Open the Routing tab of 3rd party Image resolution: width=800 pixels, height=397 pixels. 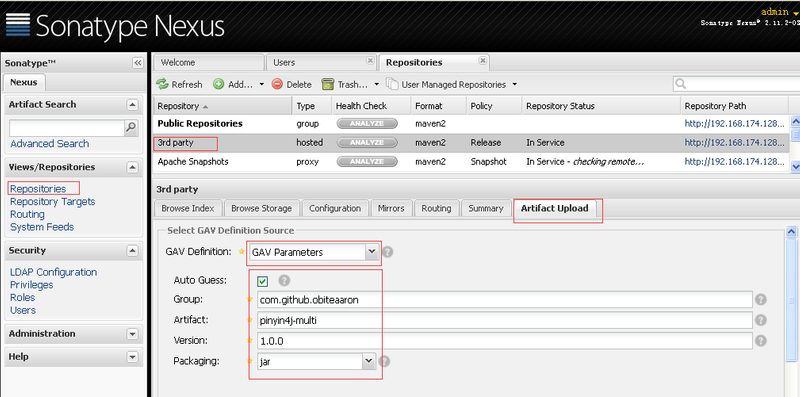click(x=436, y=208)
